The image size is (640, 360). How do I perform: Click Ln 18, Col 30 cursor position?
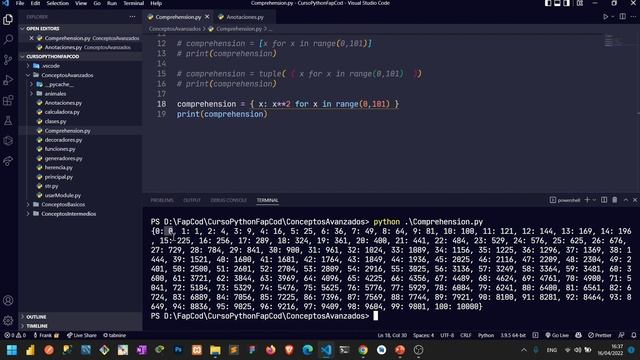click(392, 336)
